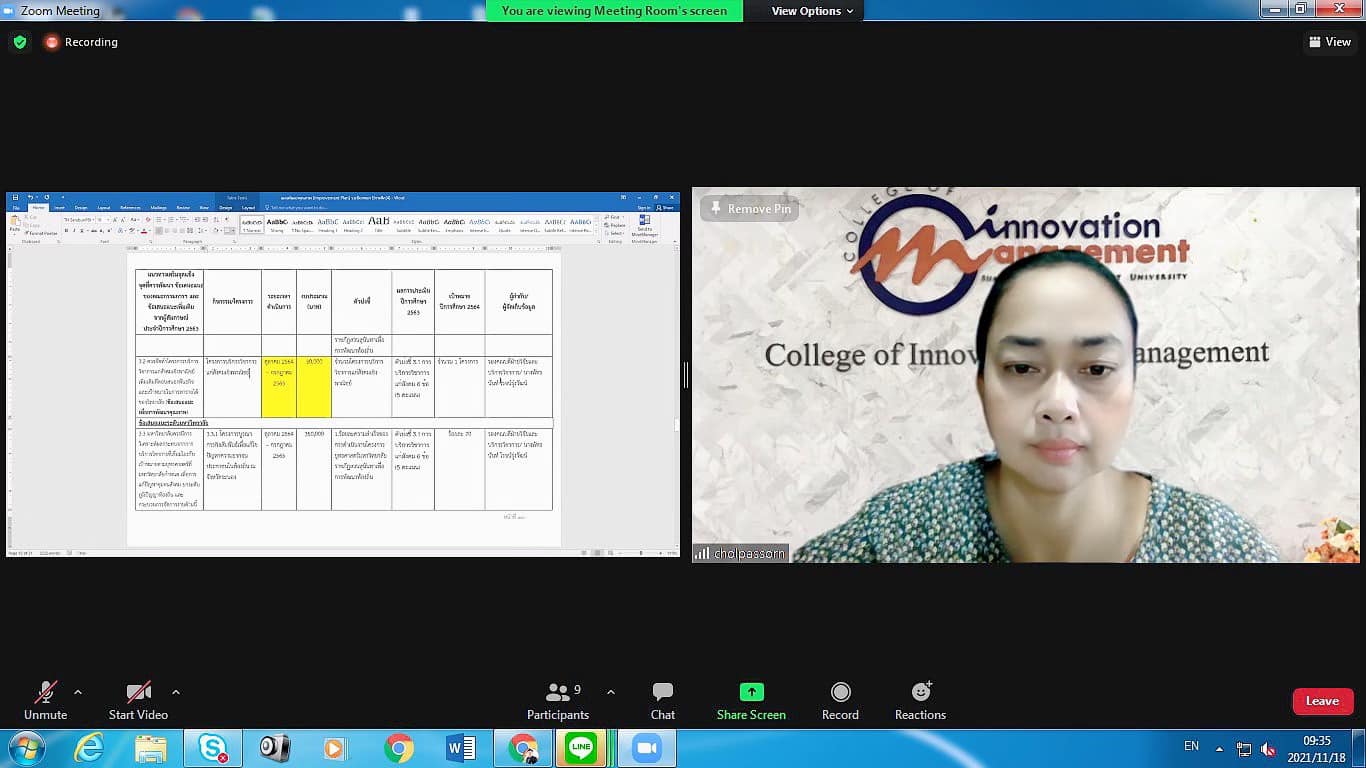Expand the Participants options arrow
Image resolution: width=1366 pixels, height=768 pixels.
click(x=611, y=692)
